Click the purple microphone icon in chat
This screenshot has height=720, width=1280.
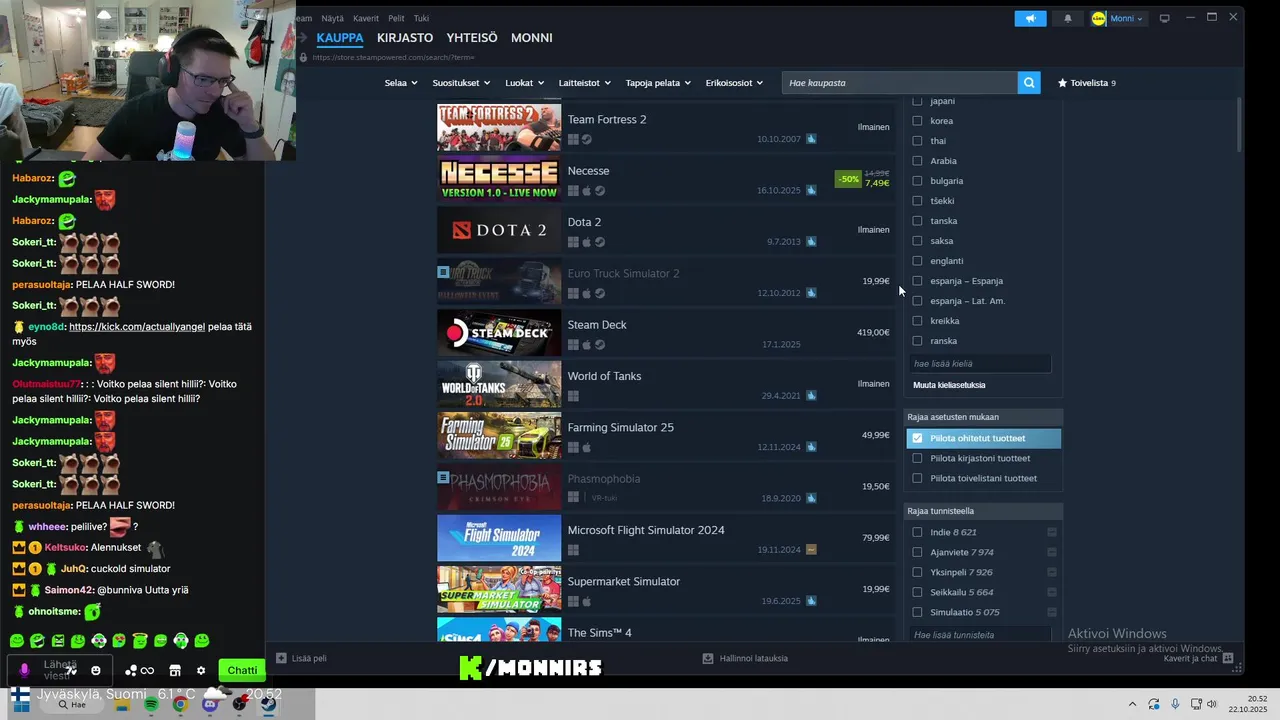pyautogui.click(x=25, y=671)
